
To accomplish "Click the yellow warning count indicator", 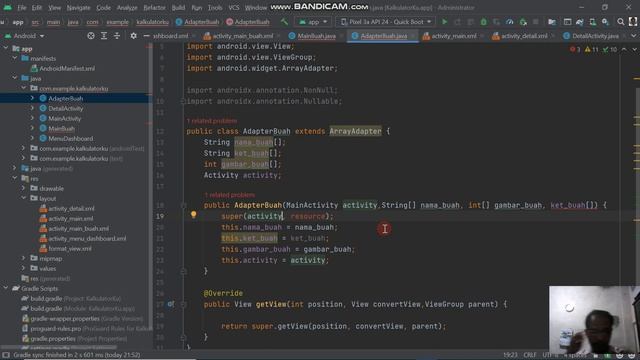I will (x=591, y=49).
